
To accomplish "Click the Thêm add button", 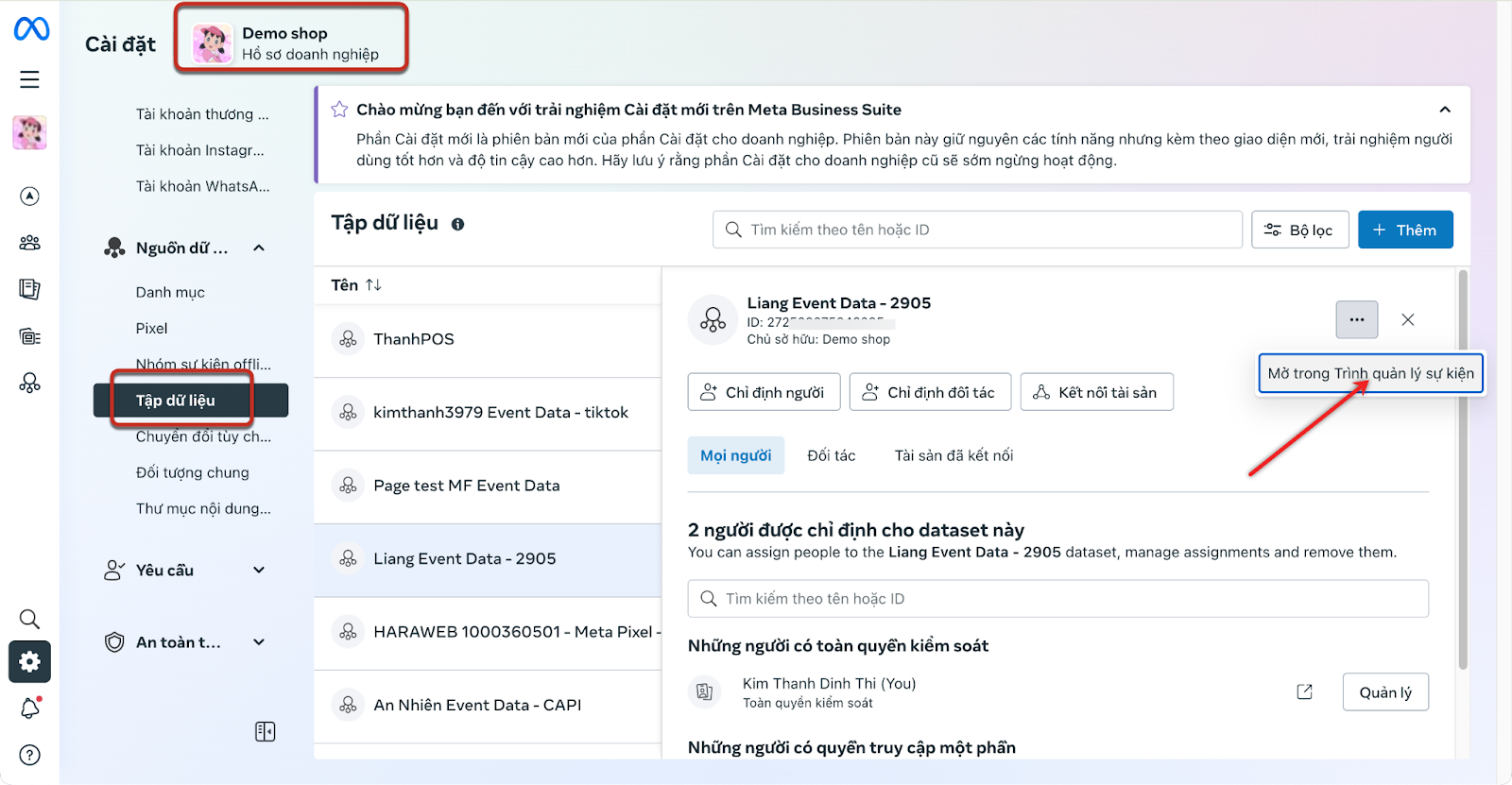I will 1405,230.
